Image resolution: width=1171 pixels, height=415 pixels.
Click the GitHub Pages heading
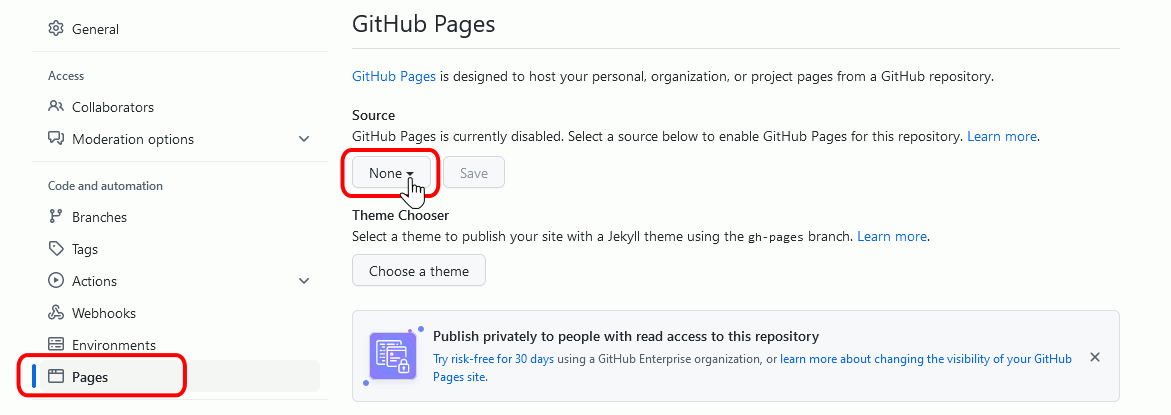423,24
